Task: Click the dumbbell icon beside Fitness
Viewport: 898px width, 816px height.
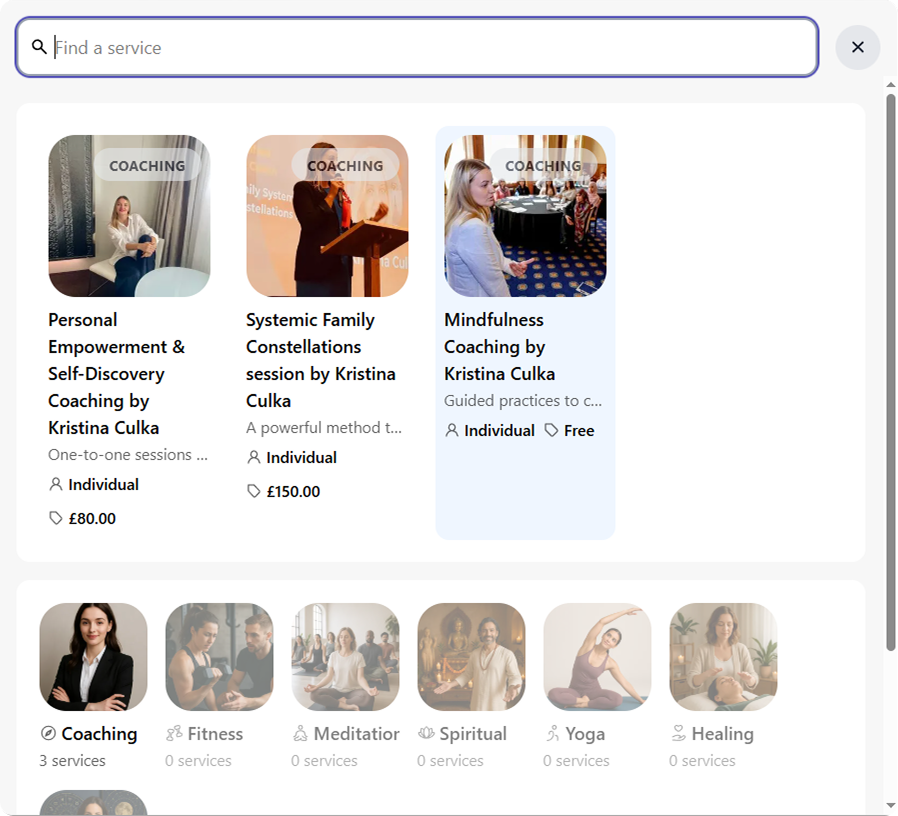Action: (174, 734)
